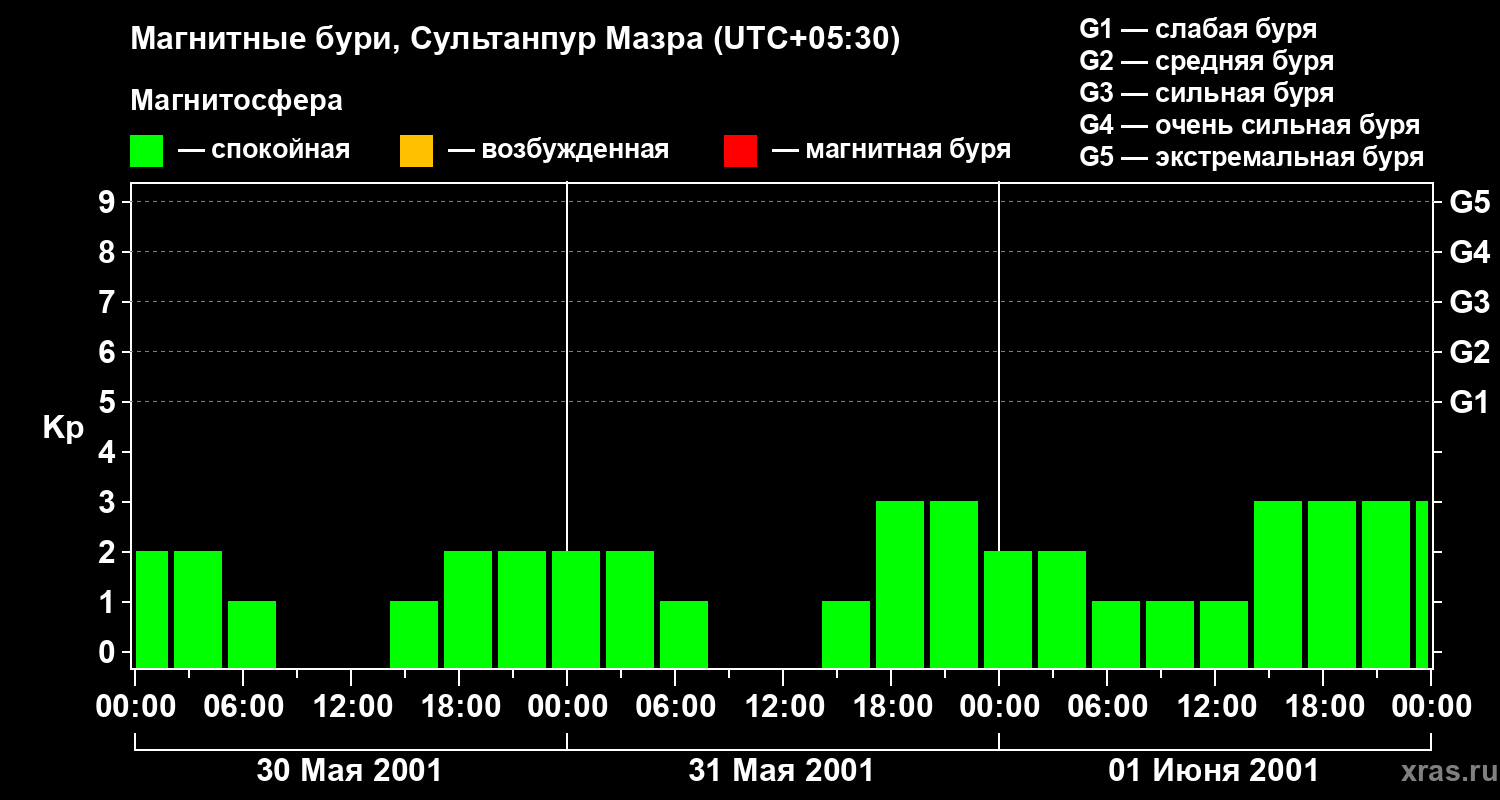Image resolution: width=1500 pixels, height=800 pixels.
Task: Click the G1 right-axis label at Kp 5
Action: pos(1469,402)
